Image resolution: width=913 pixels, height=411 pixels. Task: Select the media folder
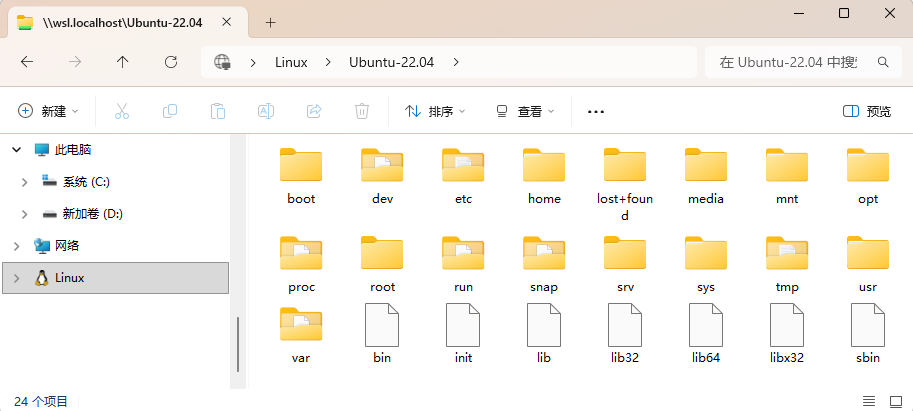(706, 176)
